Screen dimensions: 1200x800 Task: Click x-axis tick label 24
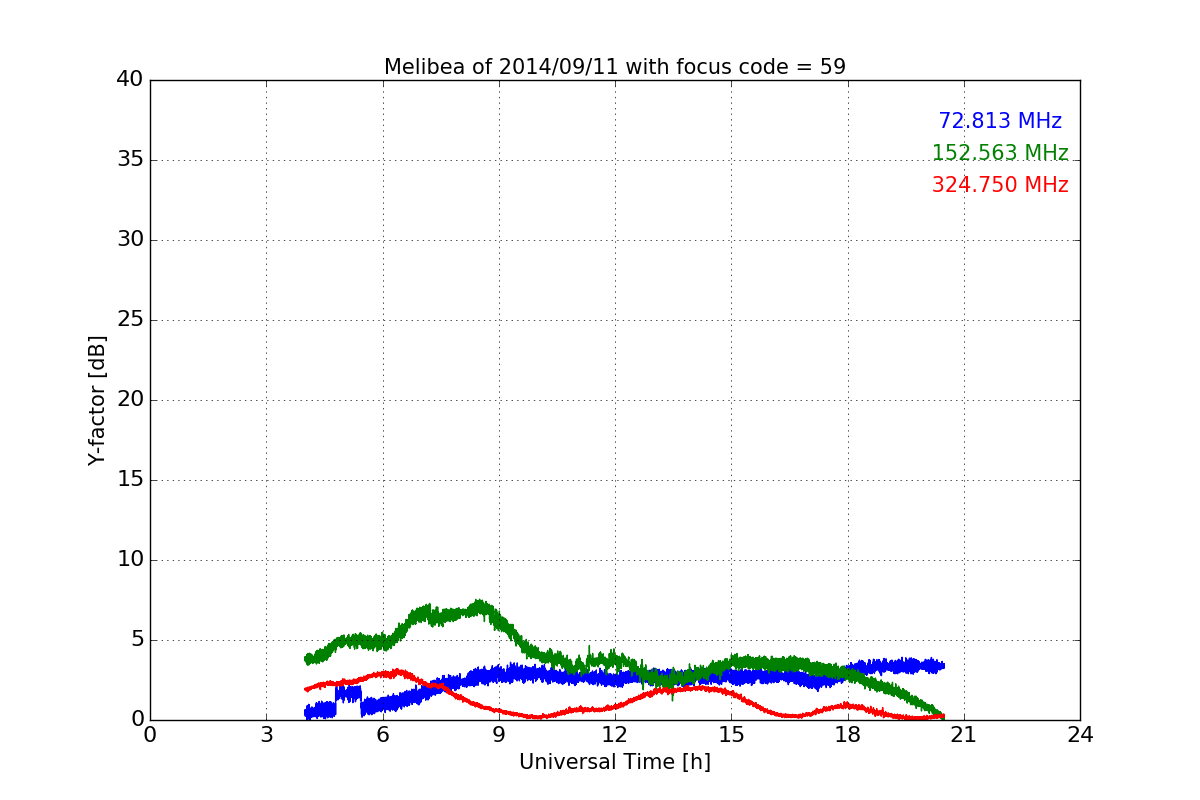pyautogui.click(x=1080, y=735)
